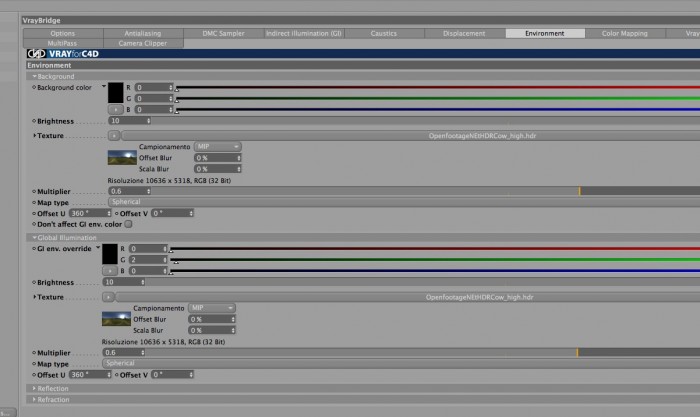Open the Displacement tab
Image resolution: width=700 pixels, height=417 pixels.
[x=464, y=33]
